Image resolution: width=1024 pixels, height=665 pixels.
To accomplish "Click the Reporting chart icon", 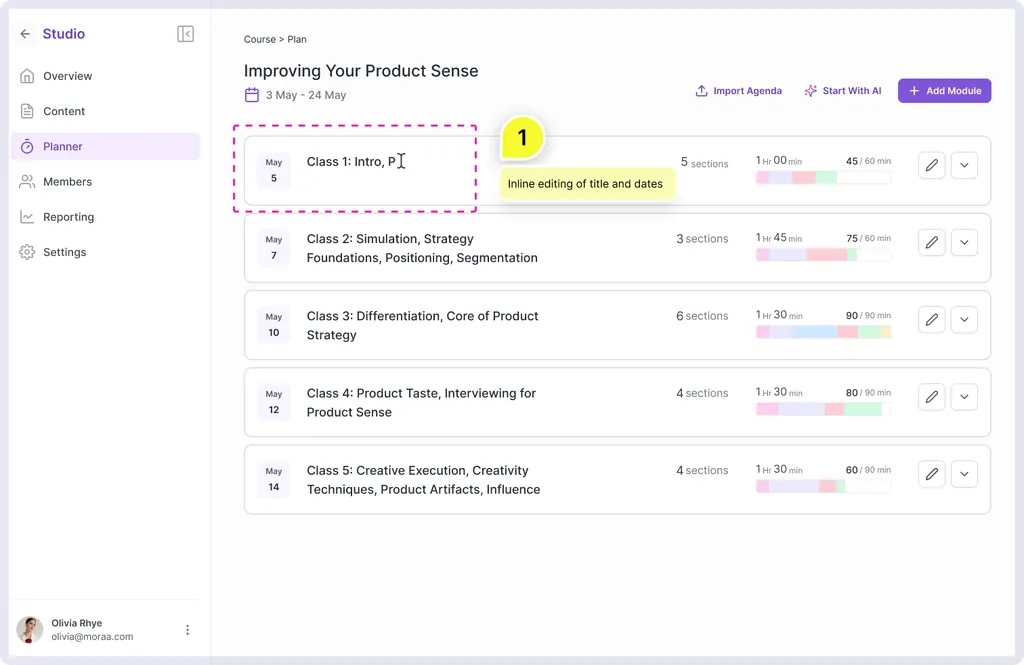I will [x=27, y=217].
